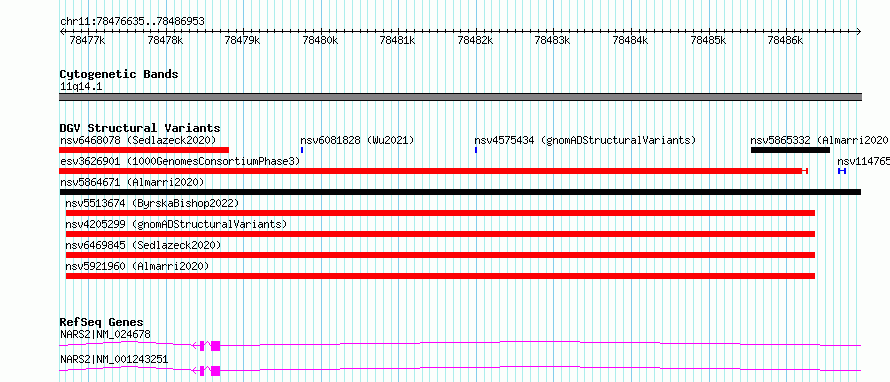Screen dimensions: 890x382
Task: Click the chr11:78476635..78486953 coordinate label
Action: [x=132, y=22]
